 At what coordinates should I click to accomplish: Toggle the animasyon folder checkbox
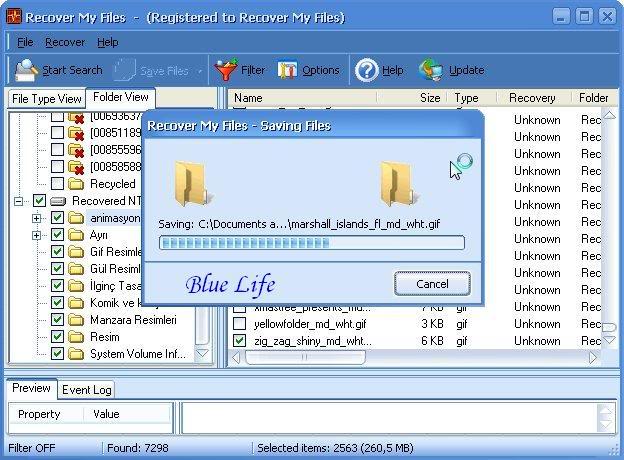[57, 218]
